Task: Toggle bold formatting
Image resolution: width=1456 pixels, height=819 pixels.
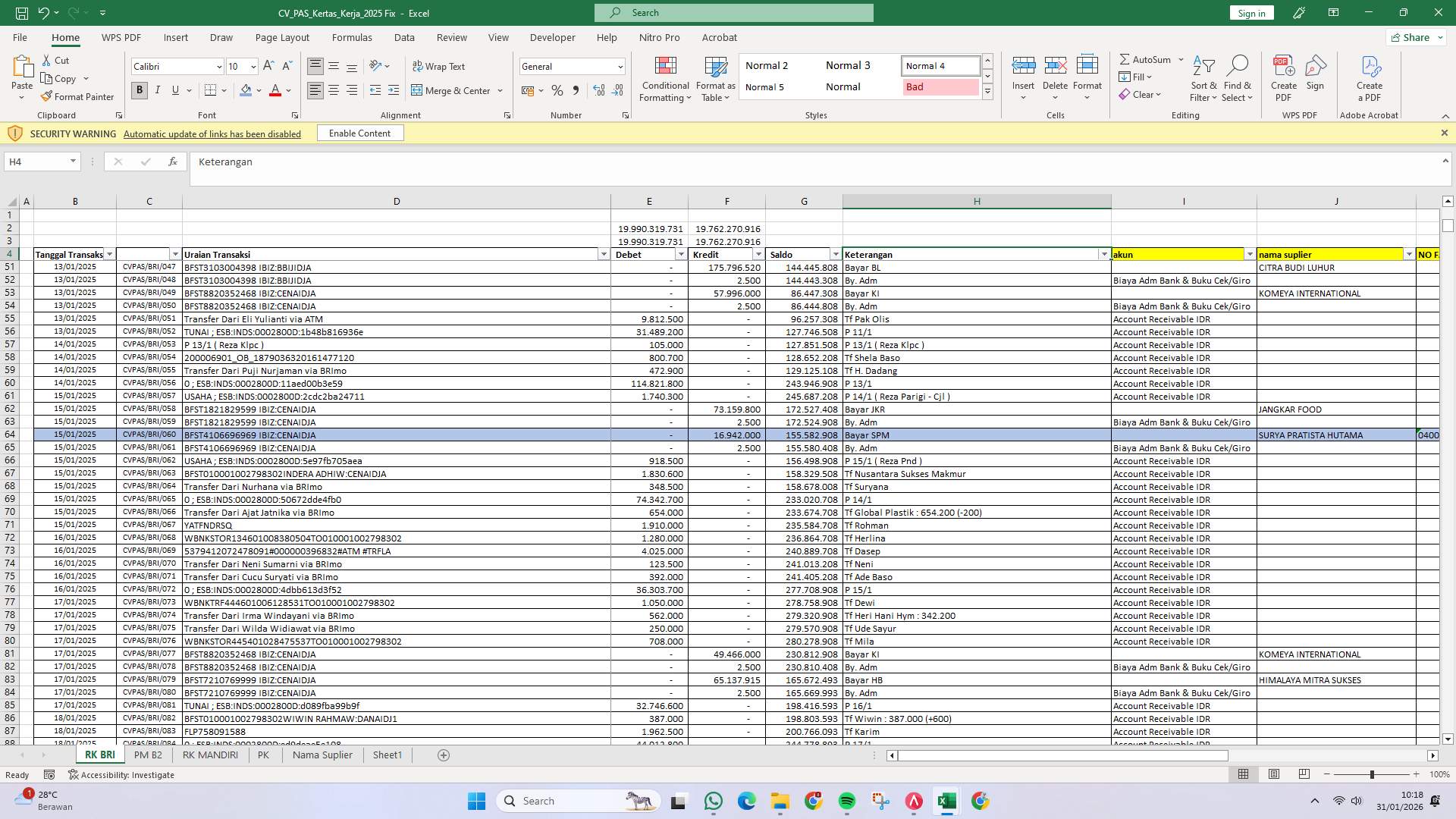Action: 139,90
